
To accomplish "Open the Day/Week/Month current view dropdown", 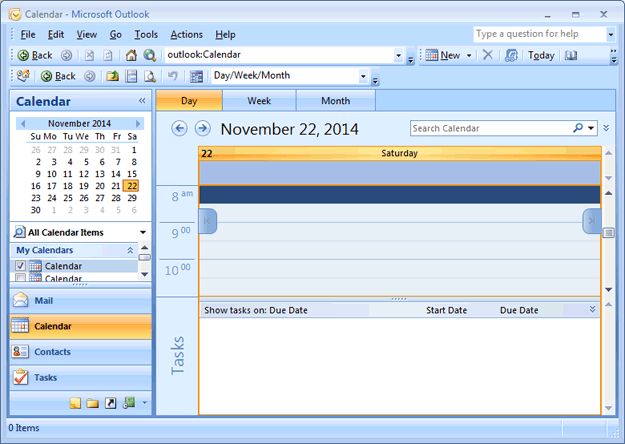I will [x=363, y=76].
